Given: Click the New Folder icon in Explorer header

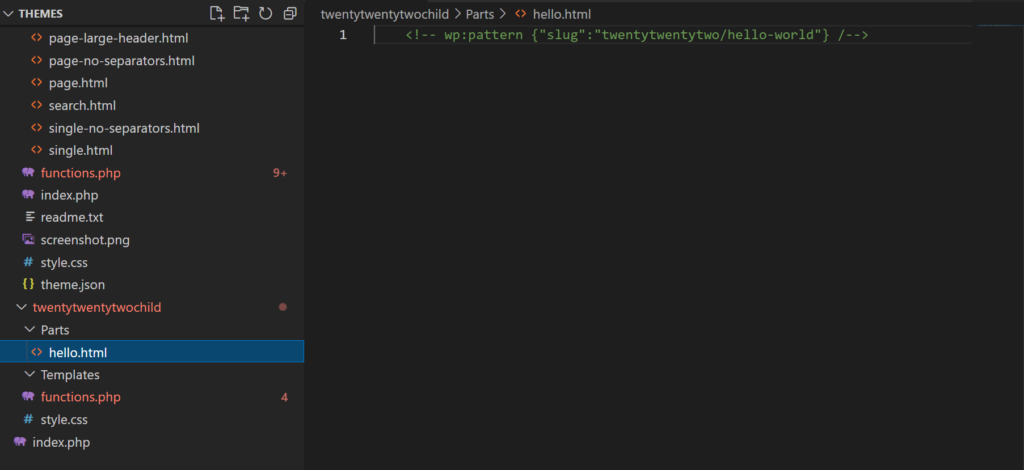Looking at the screenshot, I should 241,13.
